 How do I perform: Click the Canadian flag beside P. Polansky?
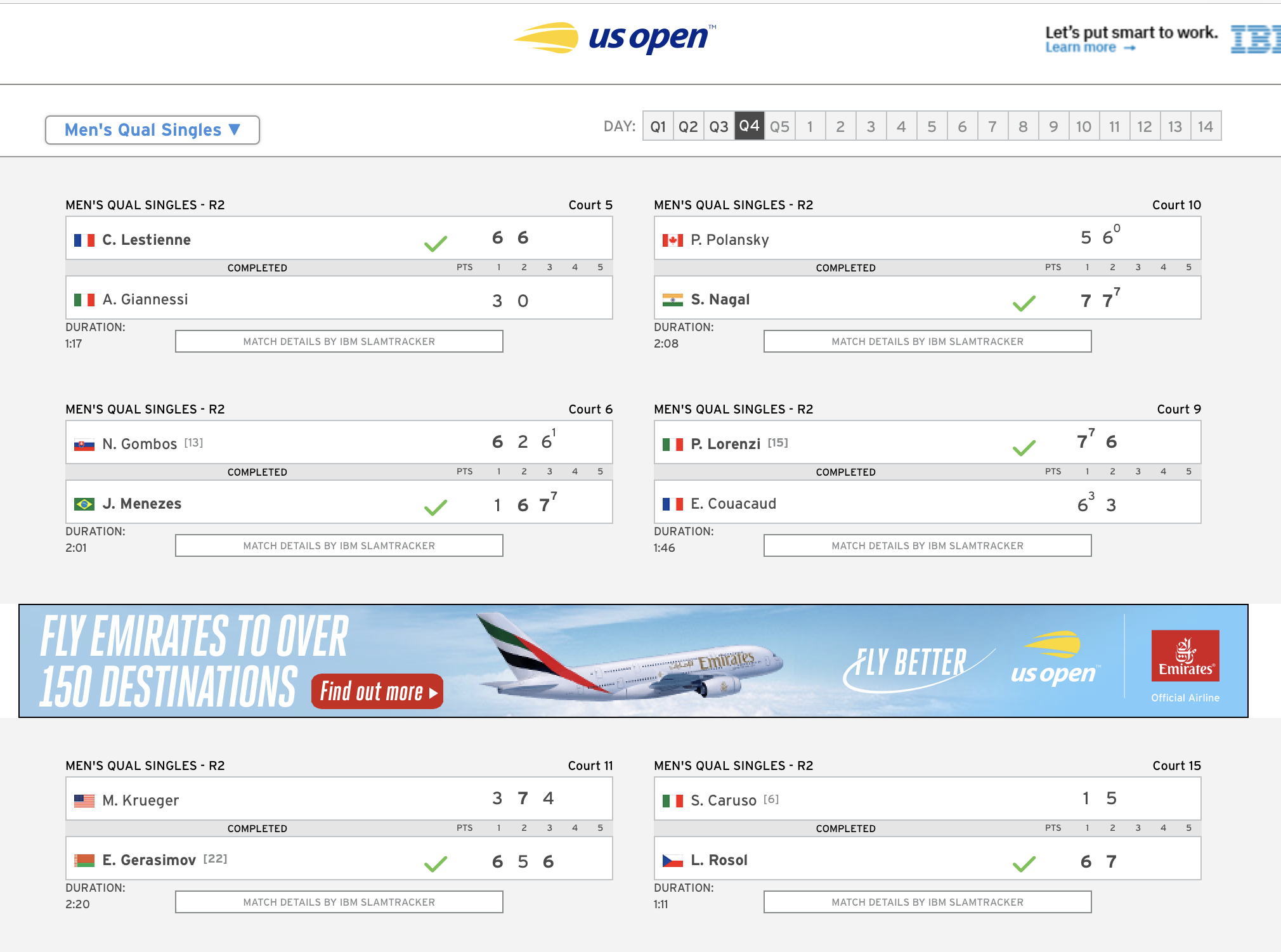672,240
